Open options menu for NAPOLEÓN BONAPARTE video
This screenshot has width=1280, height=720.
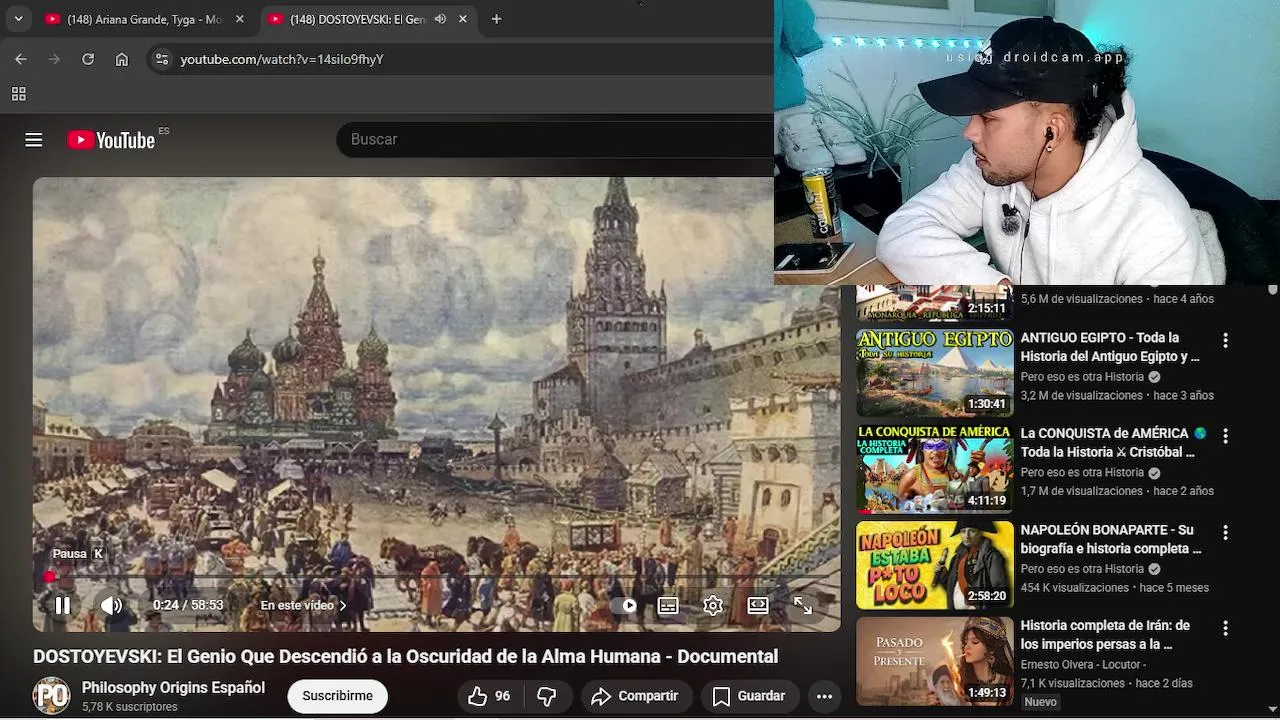(1225, 532)
